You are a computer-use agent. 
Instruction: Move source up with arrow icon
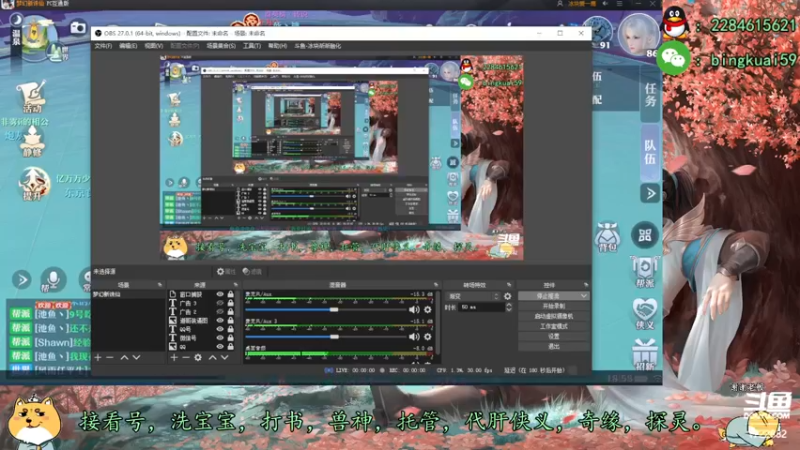[x=212, y=358]
